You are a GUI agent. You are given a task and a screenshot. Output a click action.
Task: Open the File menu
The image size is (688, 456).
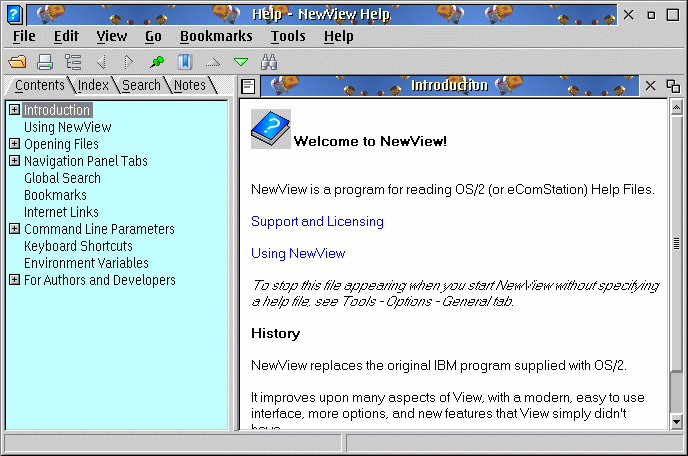(24, 36)
